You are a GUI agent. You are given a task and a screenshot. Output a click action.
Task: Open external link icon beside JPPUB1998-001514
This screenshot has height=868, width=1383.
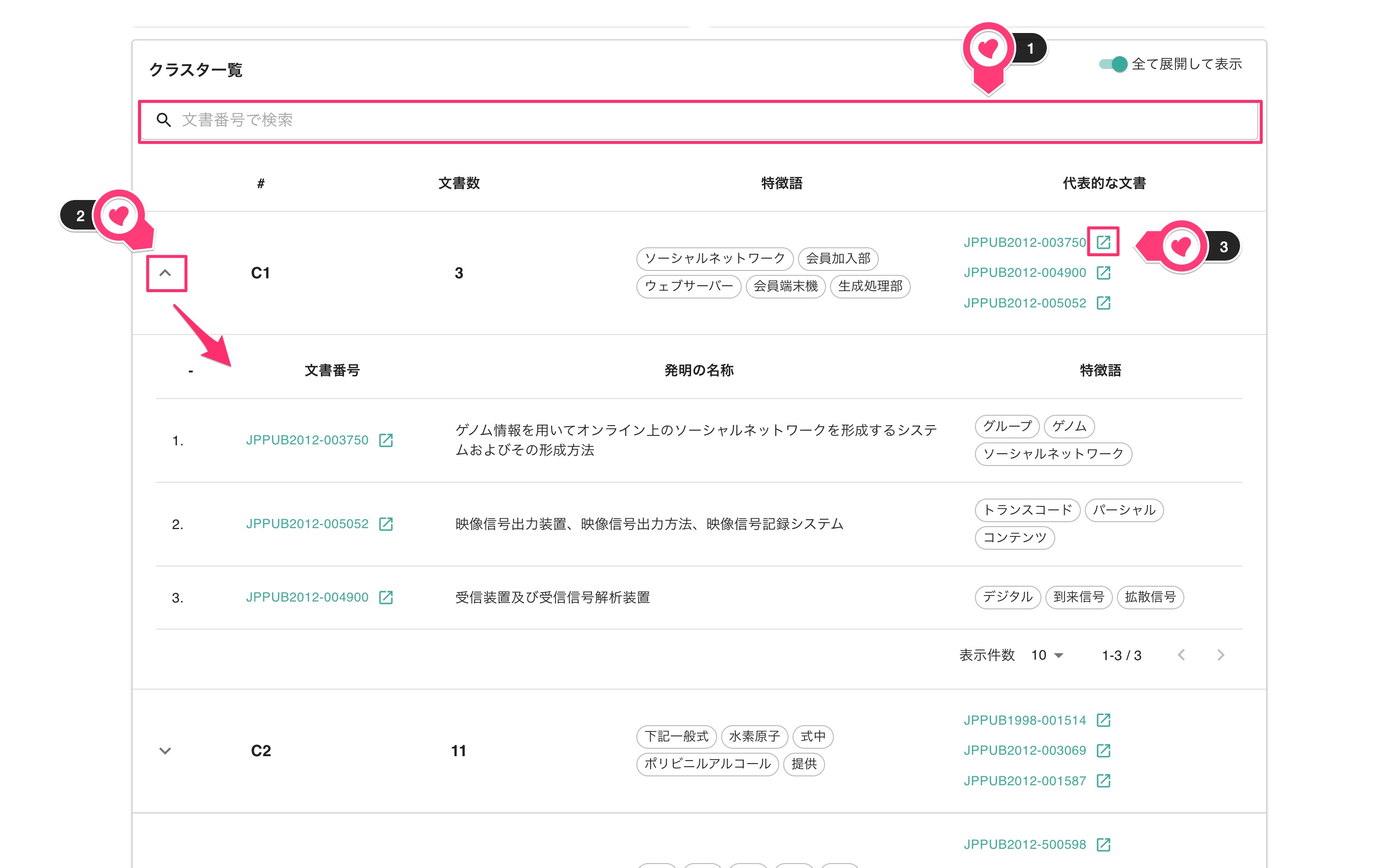[1103, 721]
